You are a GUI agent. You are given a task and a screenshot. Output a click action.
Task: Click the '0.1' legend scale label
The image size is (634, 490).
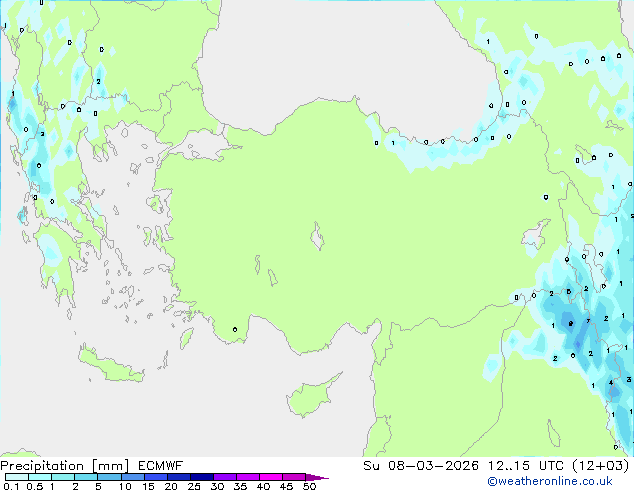[11, 486]
